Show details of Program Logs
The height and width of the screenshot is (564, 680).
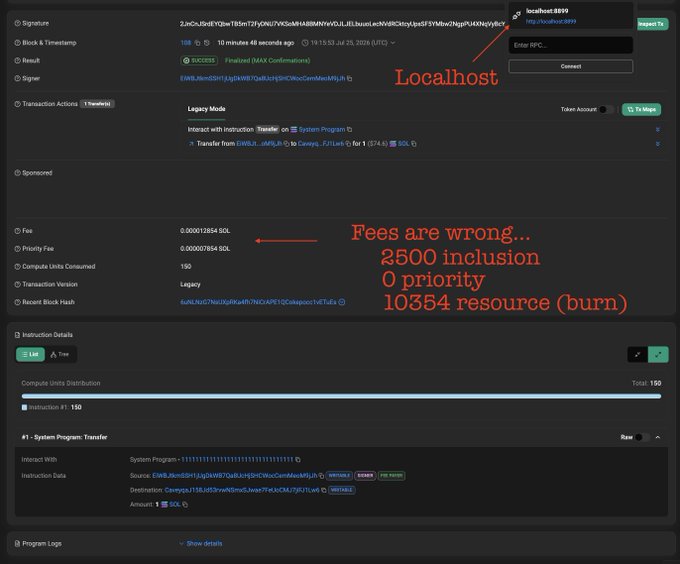201,544
